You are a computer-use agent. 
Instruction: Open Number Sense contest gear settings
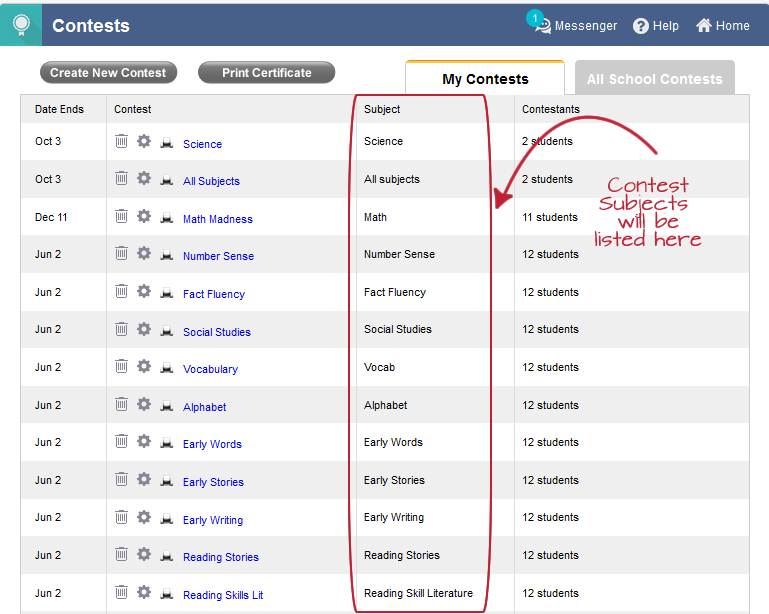[x=144, y=253]
